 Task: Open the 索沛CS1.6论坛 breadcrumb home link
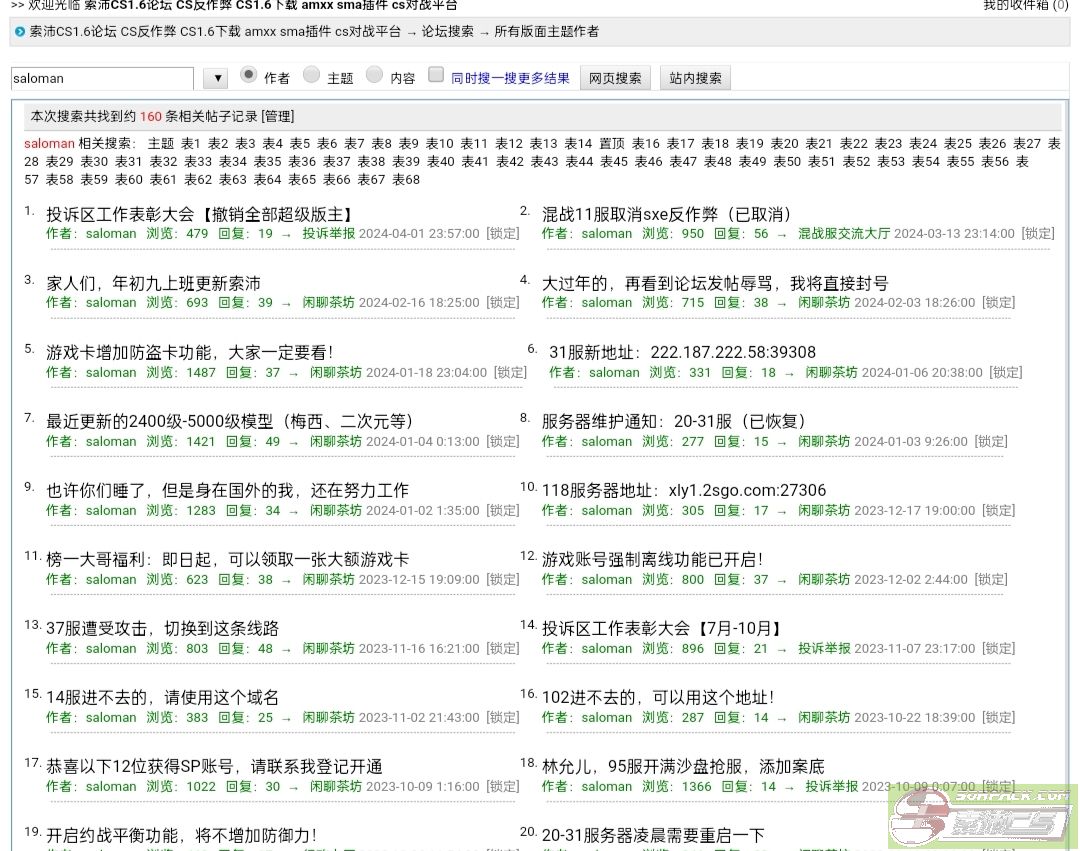215,32
